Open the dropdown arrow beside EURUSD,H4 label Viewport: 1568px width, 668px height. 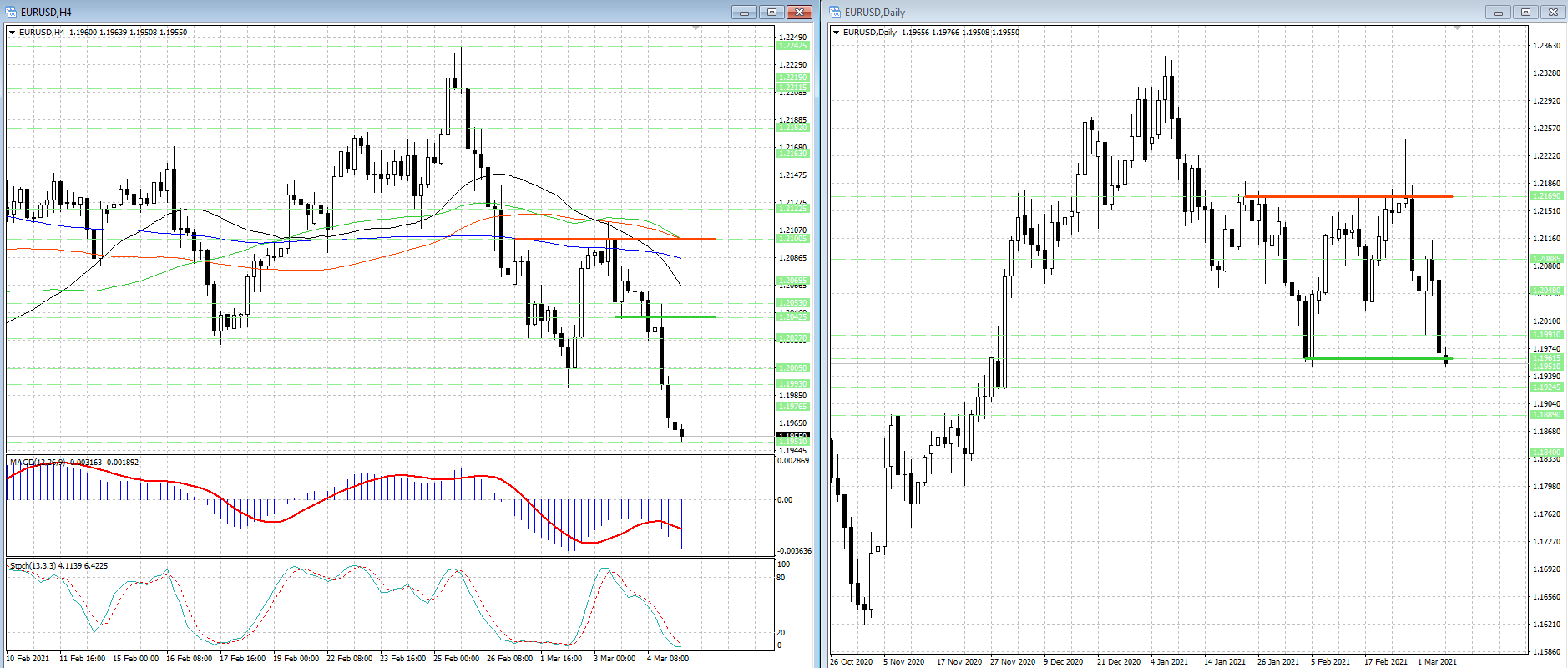pyautogui.click(x=13, y=33)
